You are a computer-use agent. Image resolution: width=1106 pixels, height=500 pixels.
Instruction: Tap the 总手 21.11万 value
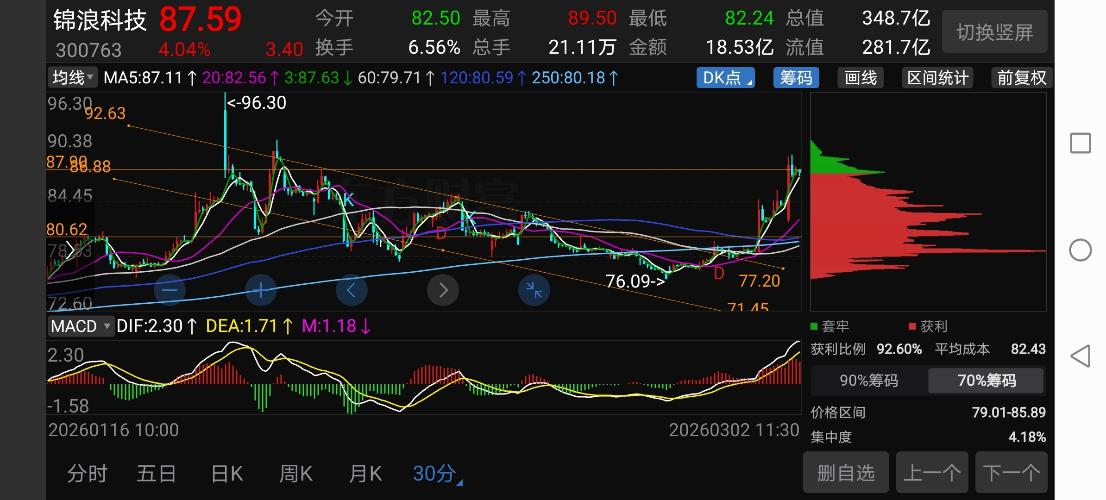(582, 47)
